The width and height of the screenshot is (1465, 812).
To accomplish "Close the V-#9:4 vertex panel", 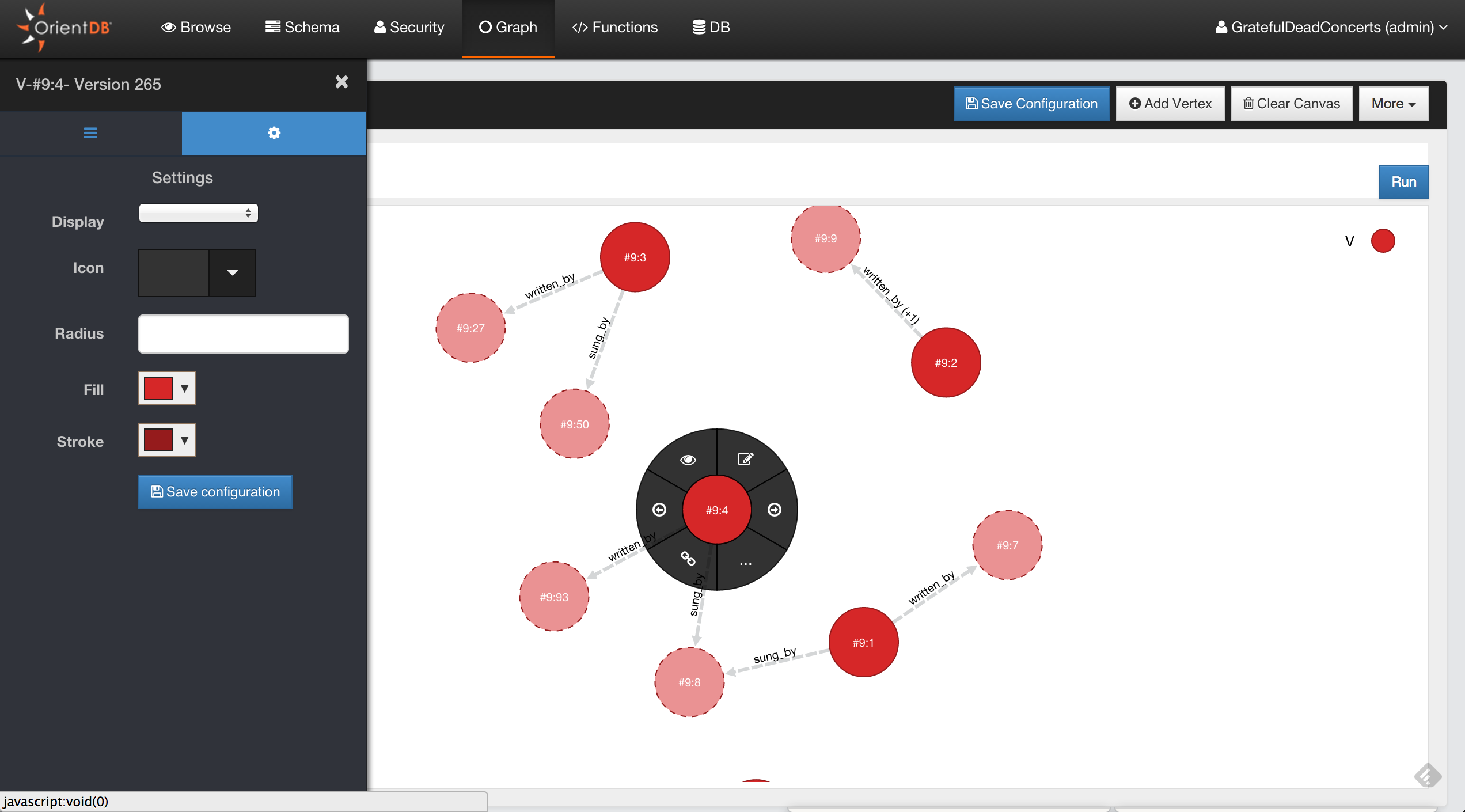I will (x=341, y=82).
